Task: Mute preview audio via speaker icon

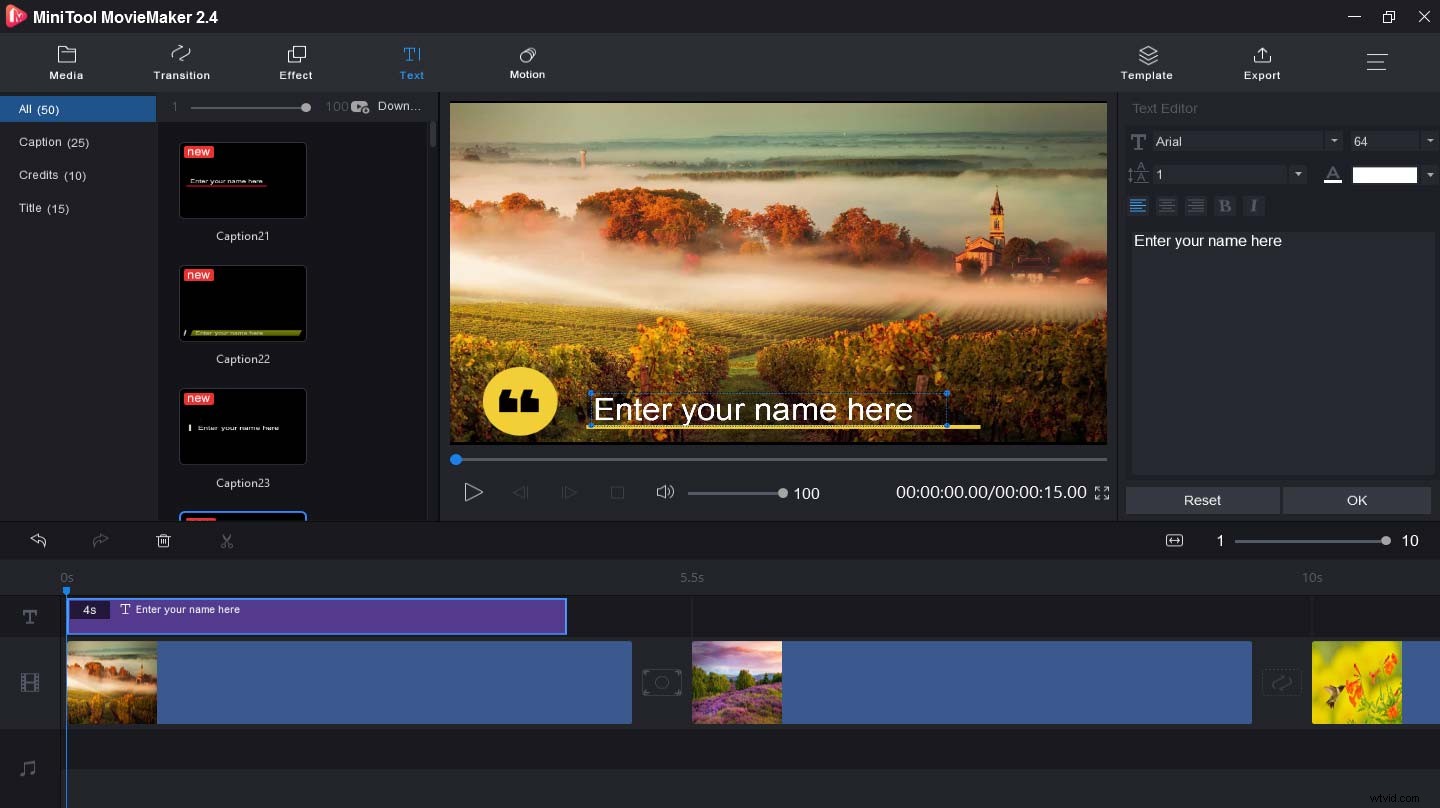Action: pyautogui.click(x=665, y=492)
